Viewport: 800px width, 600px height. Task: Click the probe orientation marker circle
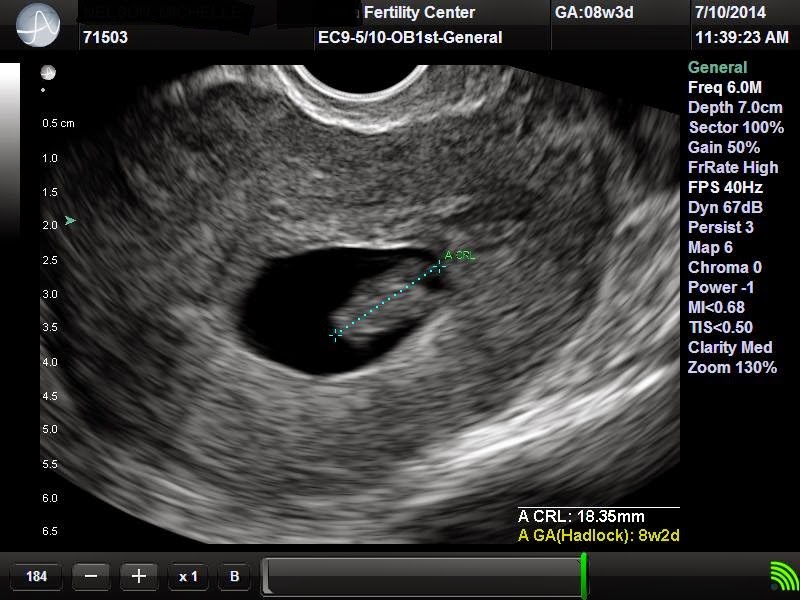click(48, 72)
